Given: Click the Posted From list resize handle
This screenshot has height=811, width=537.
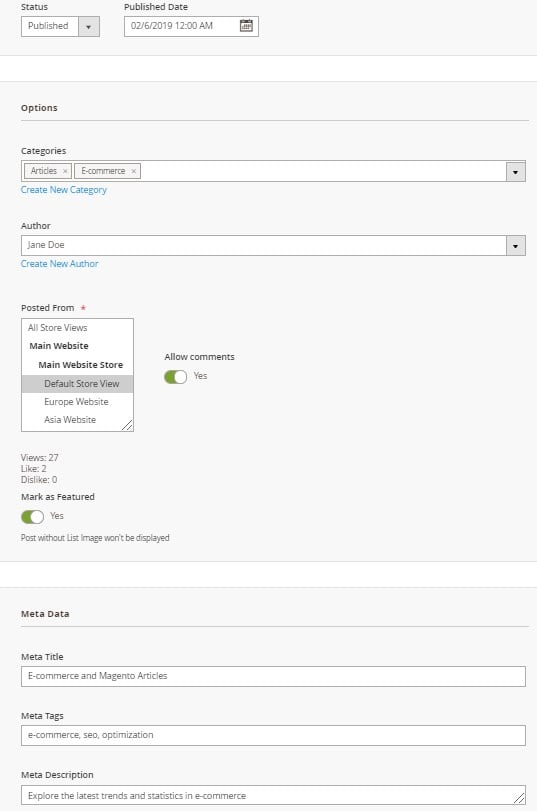Looking at the screenshot, I should pyautogui.click(x=127, y=425).
